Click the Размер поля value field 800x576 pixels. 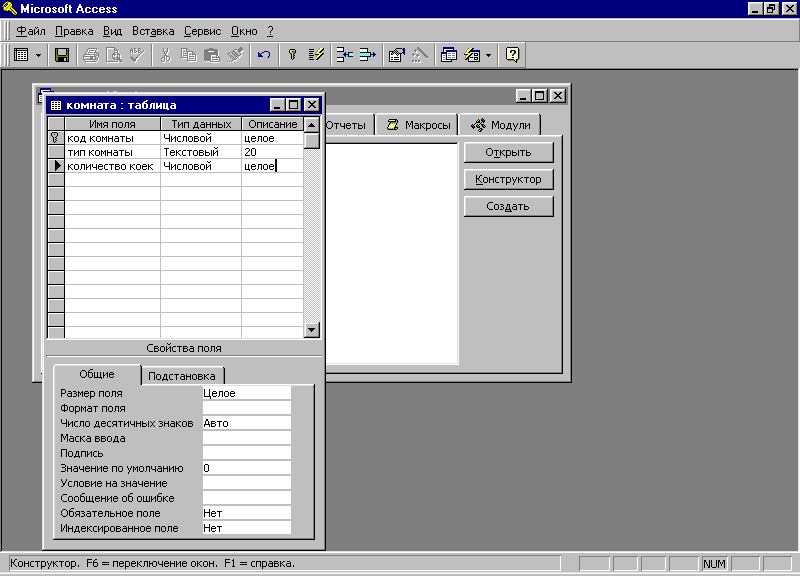(246, 393)
